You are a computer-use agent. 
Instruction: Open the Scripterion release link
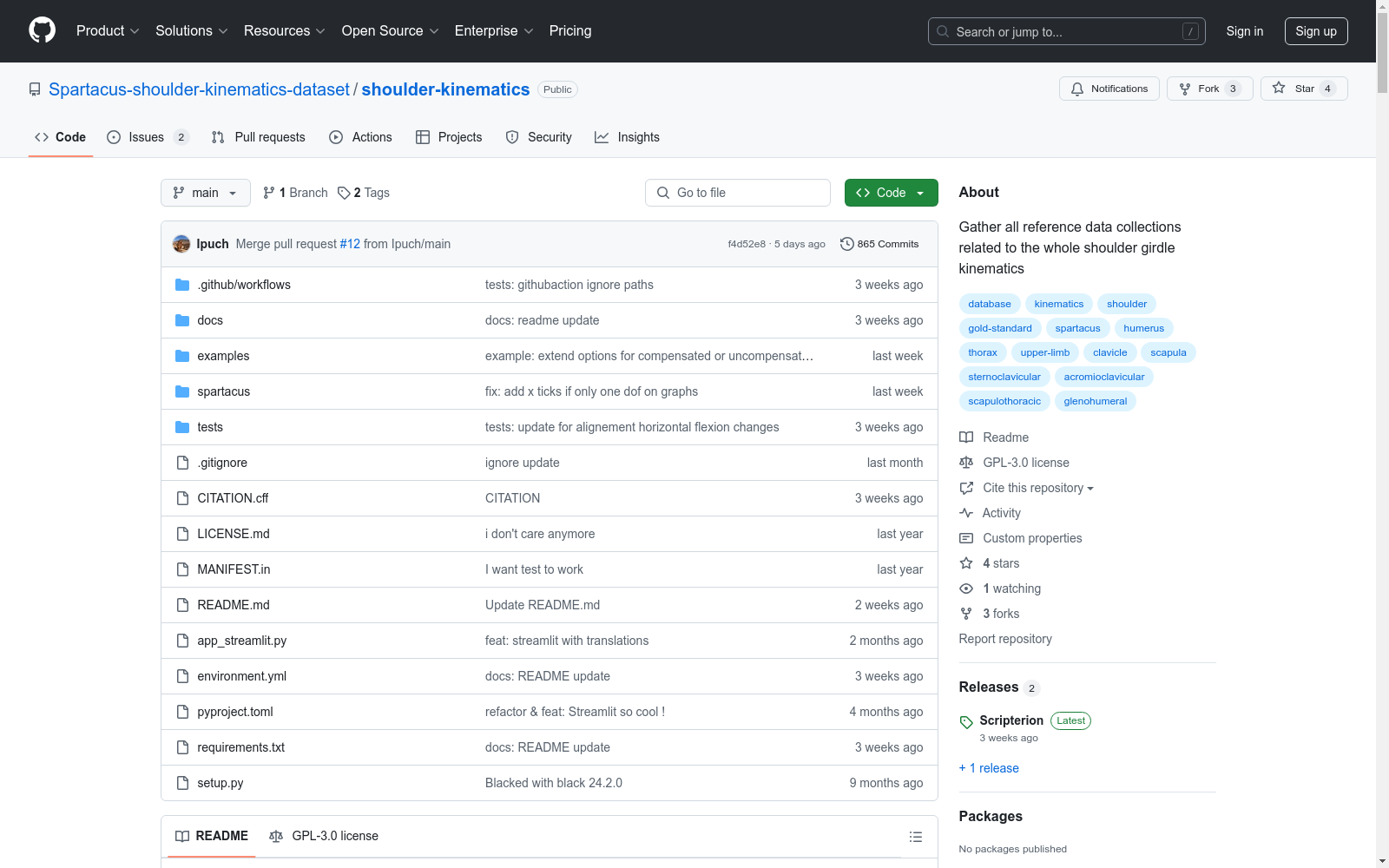1011,720
